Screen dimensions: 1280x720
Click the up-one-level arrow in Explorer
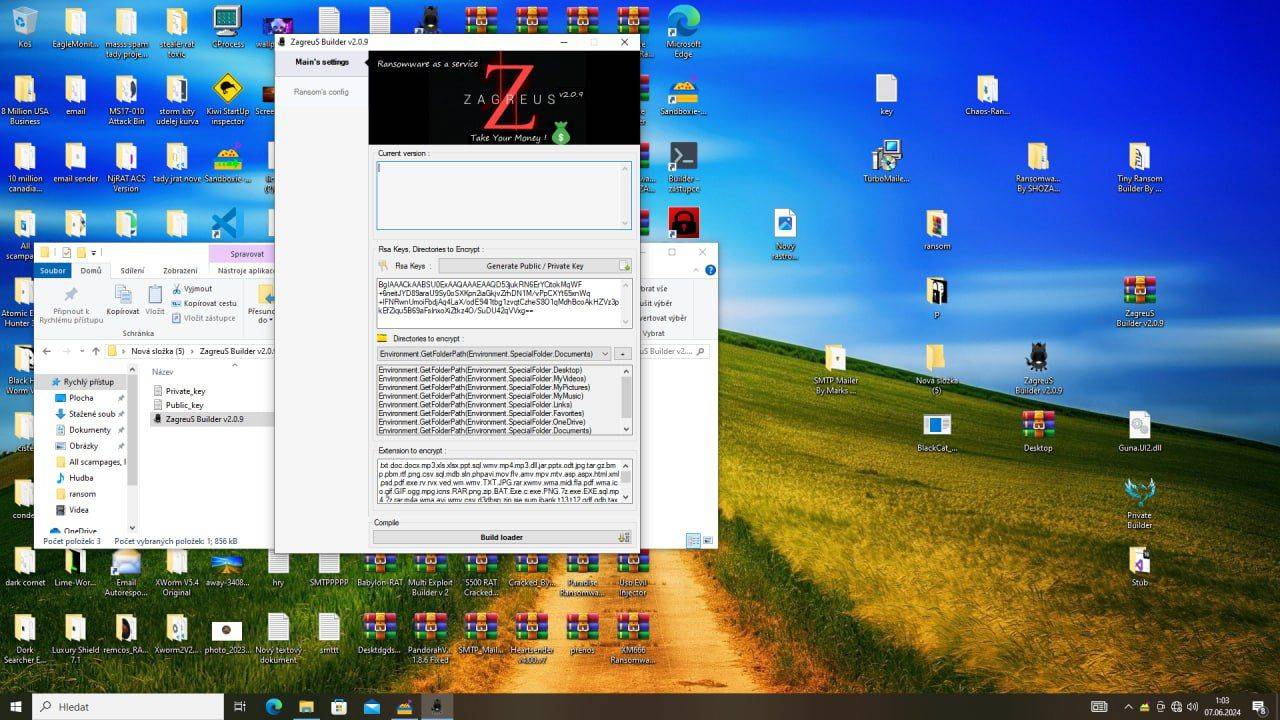coord(96,351)
